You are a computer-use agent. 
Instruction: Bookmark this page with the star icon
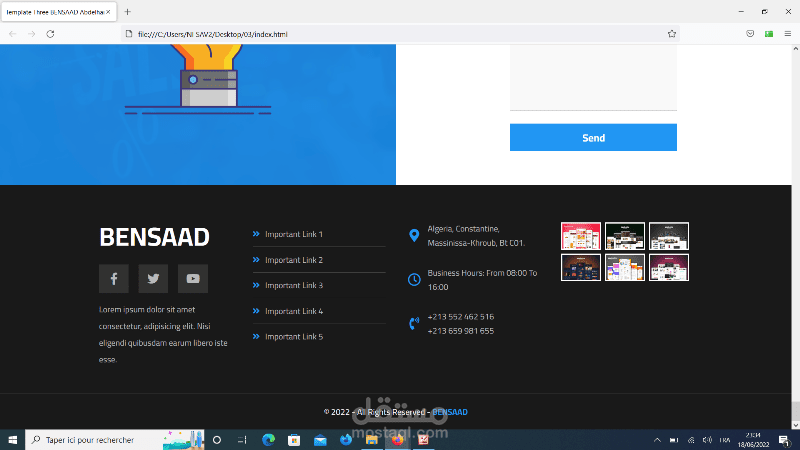671,34
